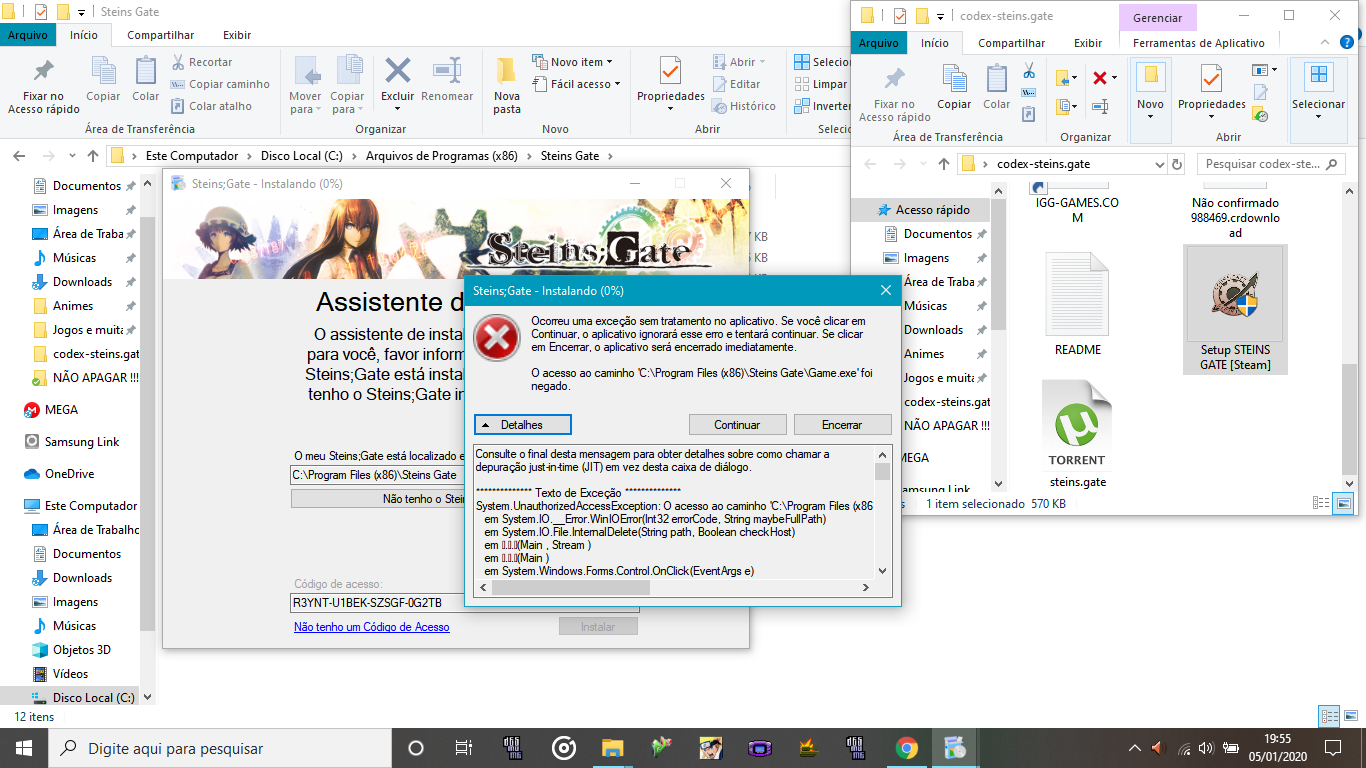Click the Não tenho um Código de Acesso link
1366x768 pixels.
click(372, 627)
